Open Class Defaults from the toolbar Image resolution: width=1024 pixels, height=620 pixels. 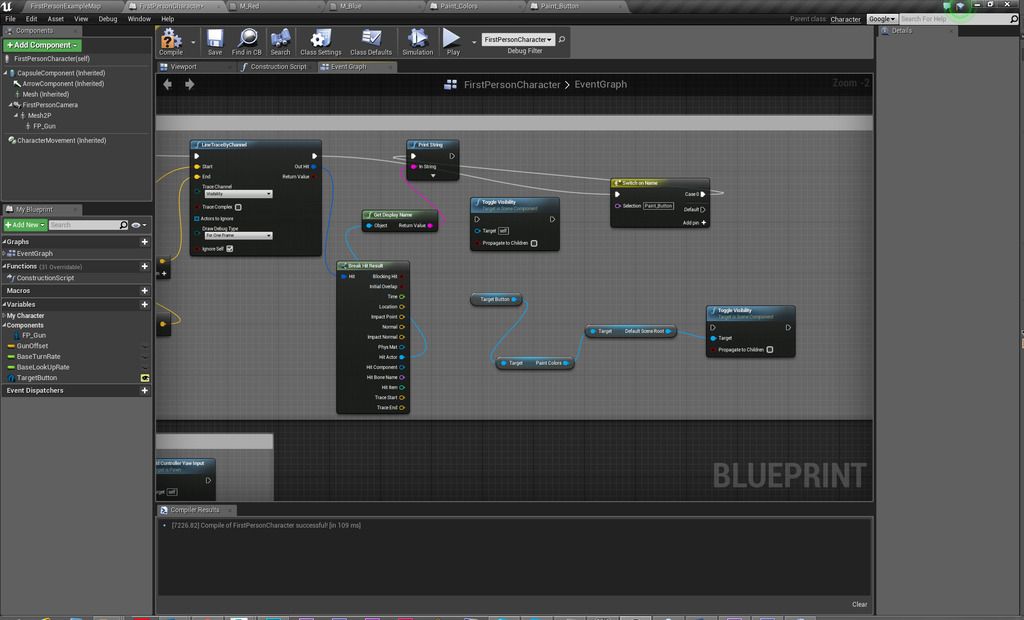pos(371,42)
